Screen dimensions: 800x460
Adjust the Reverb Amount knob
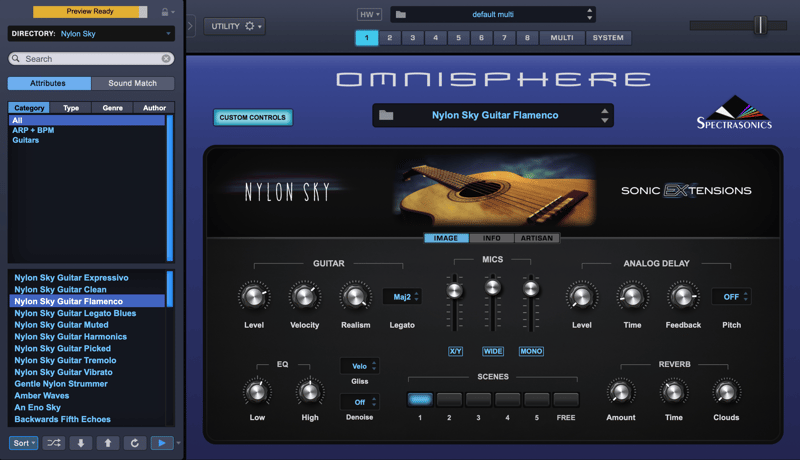point(621,392)
